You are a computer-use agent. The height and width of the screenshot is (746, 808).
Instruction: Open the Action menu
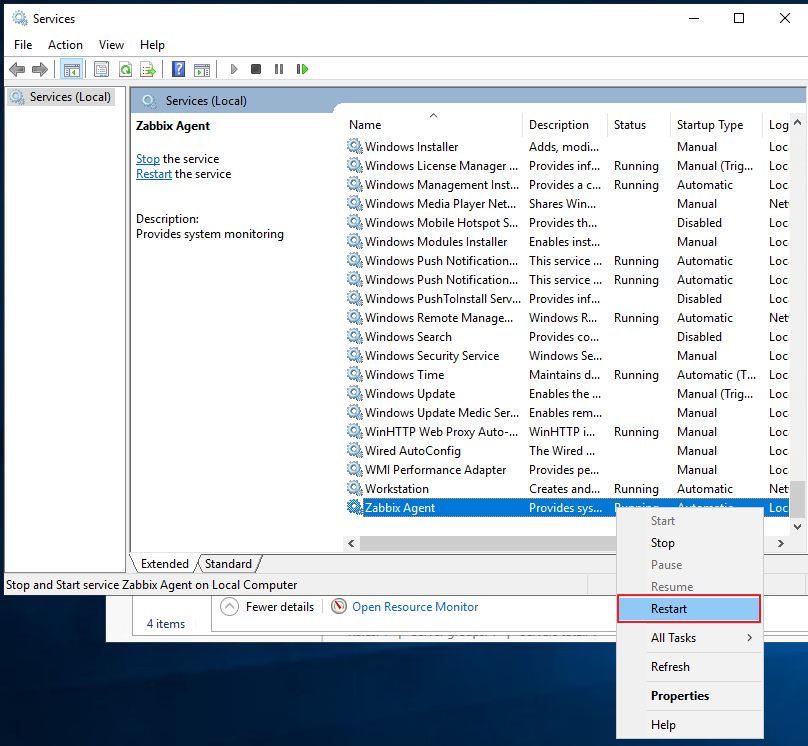coord(65,45)
